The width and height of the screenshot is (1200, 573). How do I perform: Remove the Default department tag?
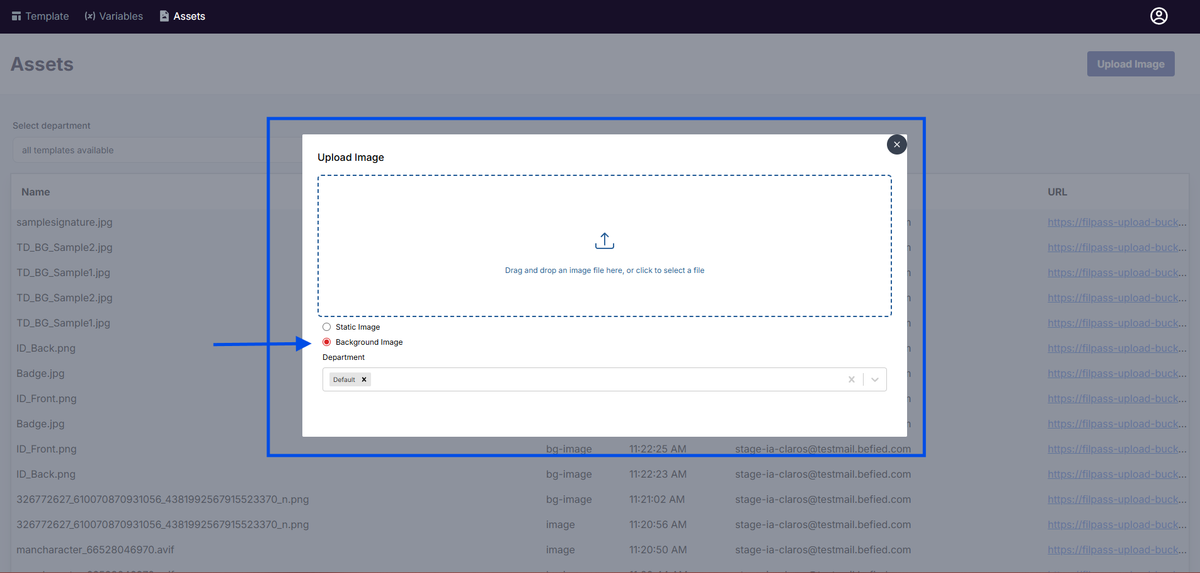pyautogui.click(x=364, y=380)
